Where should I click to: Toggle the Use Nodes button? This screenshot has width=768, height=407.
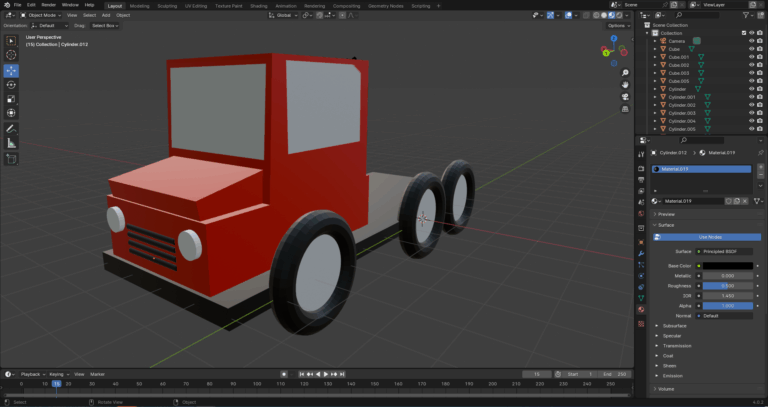point(707,237)
